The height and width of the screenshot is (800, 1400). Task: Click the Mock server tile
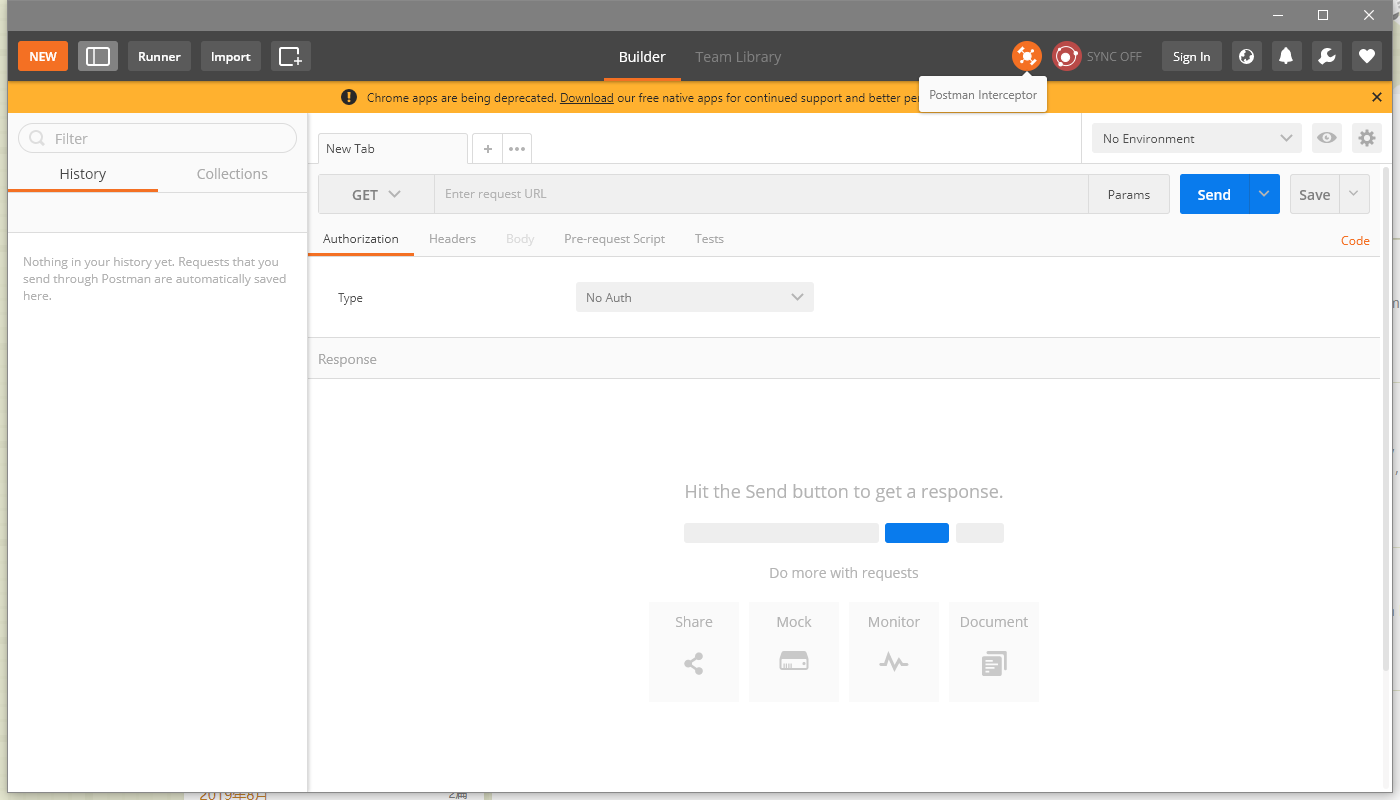(794, 651)
